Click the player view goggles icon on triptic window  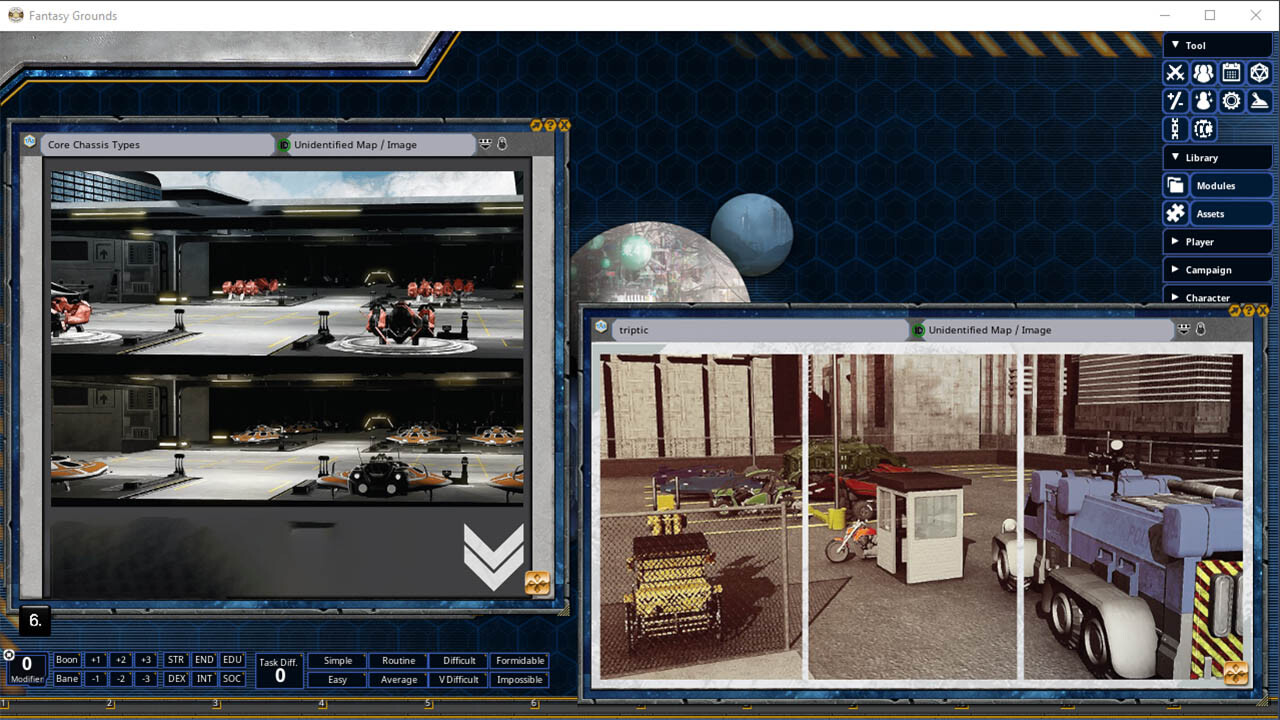point(1183,330)
